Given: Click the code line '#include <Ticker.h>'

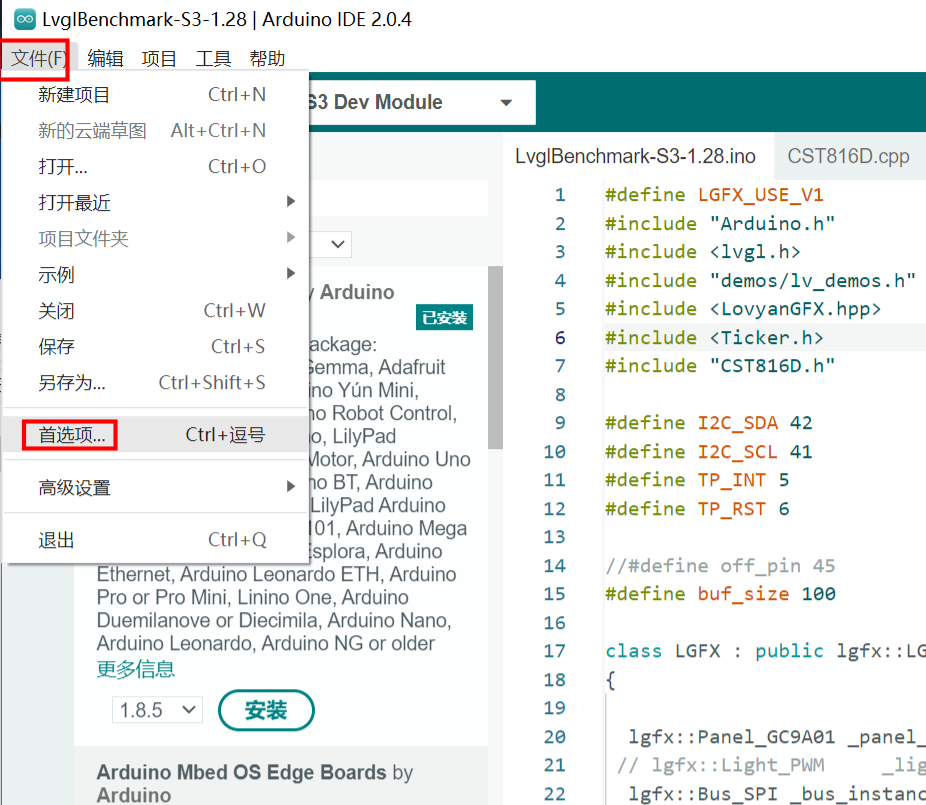Looking at the screenshot, I should [714, 338].
